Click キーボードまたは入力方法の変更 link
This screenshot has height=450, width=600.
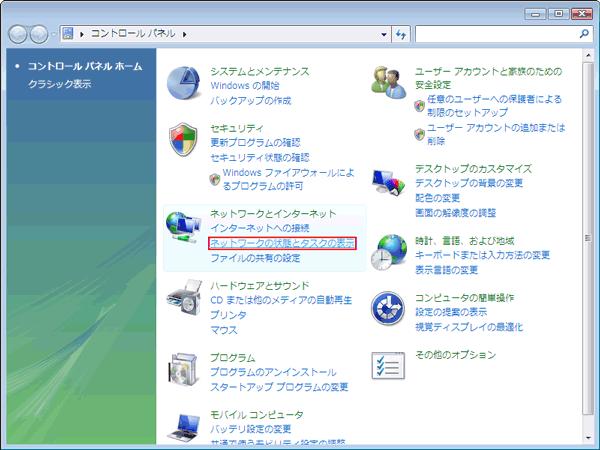click(x=483, y=255)
